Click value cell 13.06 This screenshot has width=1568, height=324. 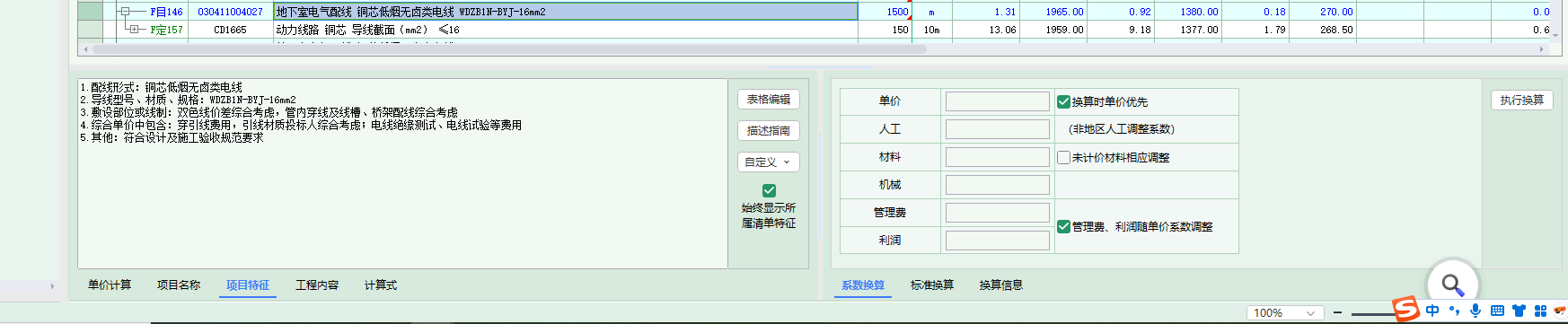[986, 30]
